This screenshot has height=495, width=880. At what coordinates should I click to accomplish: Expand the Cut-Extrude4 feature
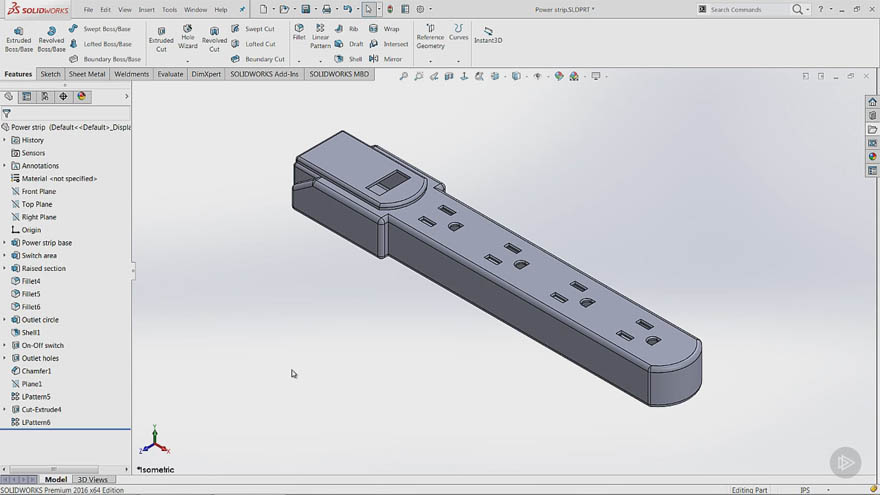4,409
